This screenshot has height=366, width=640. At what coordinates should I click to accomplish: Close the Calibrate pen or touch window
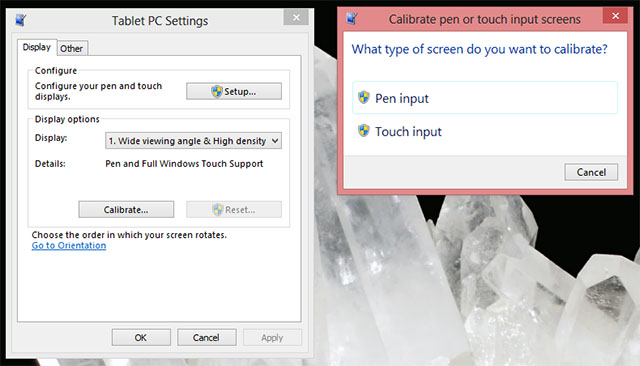coord(615,16)
